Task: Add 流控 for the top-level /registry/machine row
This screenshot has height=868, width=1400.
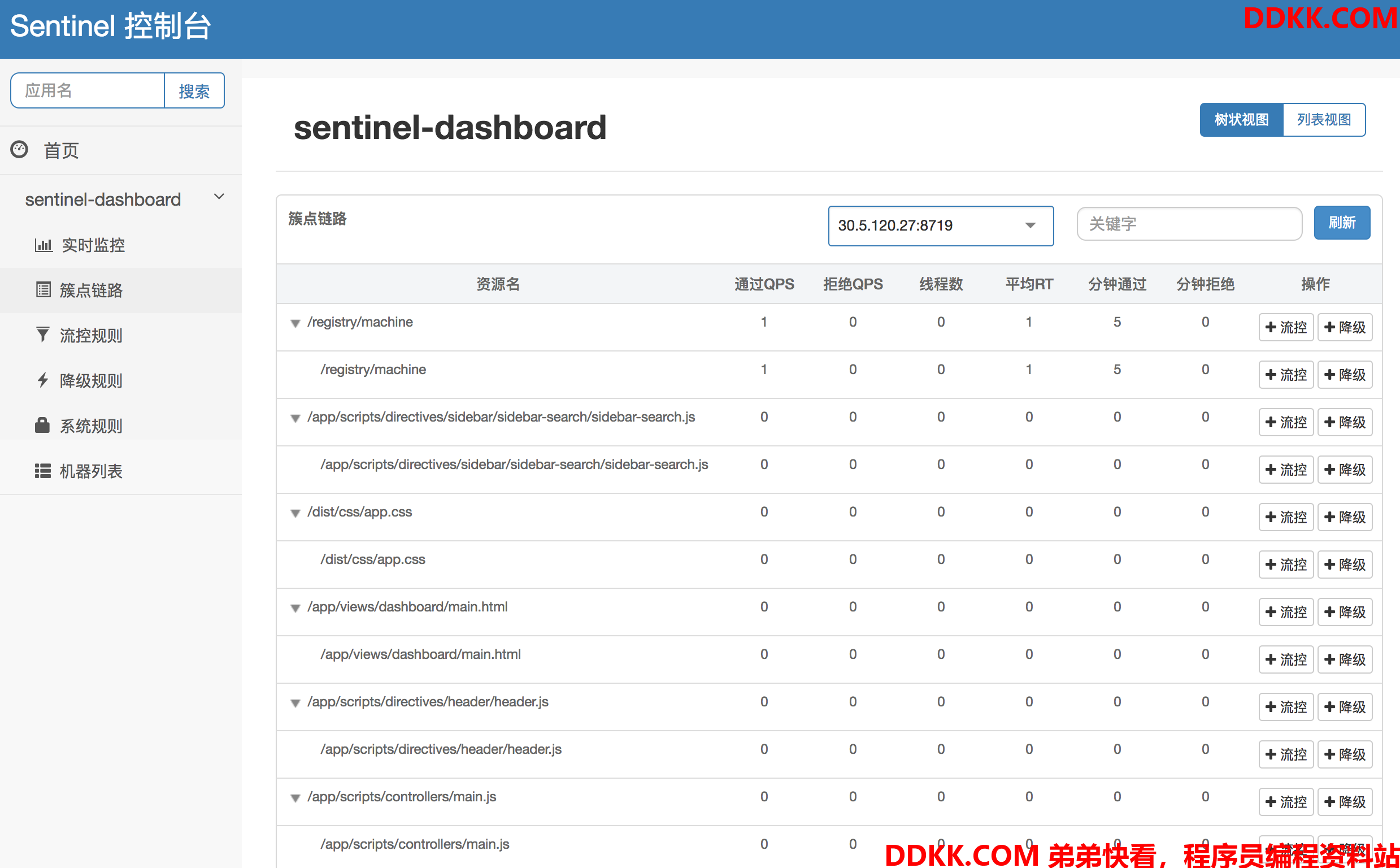Action: click(1286, 327)
